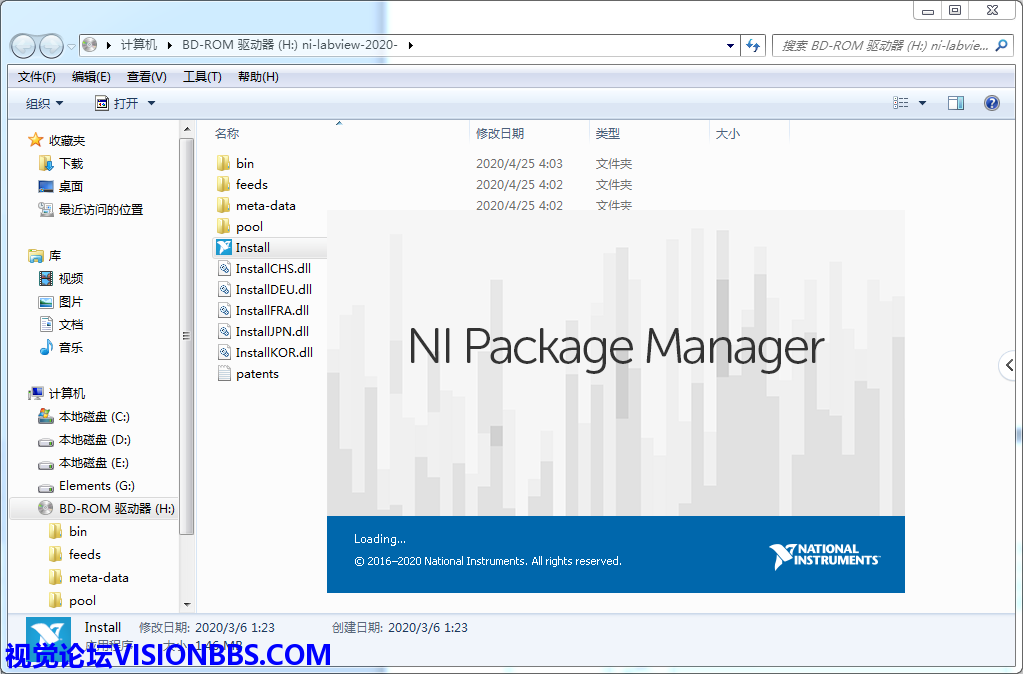Click the navigation pane vertical scrollbar
The width and height of the screenshot is (1023, 674).
[187, 336]
